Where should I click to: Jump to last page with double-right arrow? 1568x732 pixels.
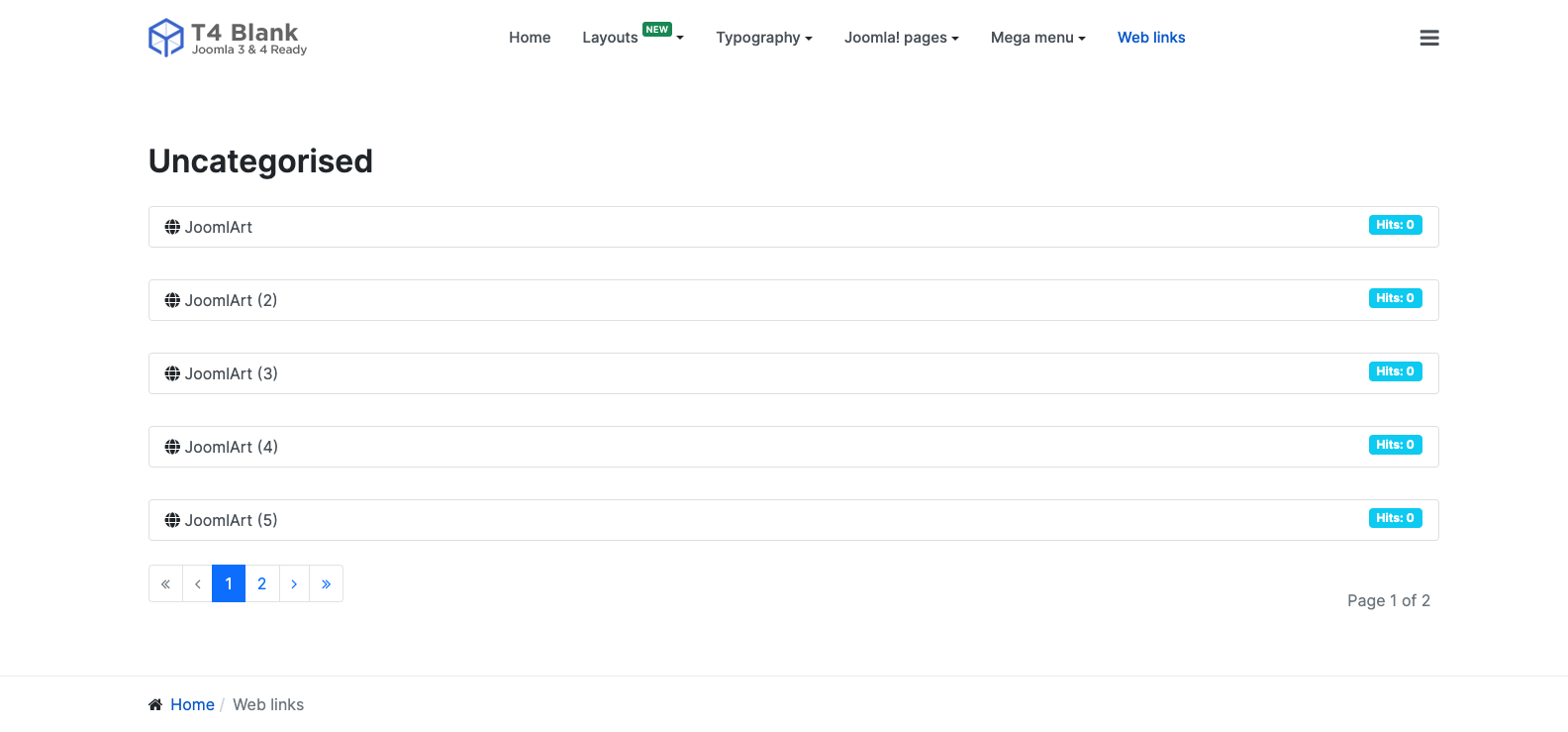[x=326, y=583]
